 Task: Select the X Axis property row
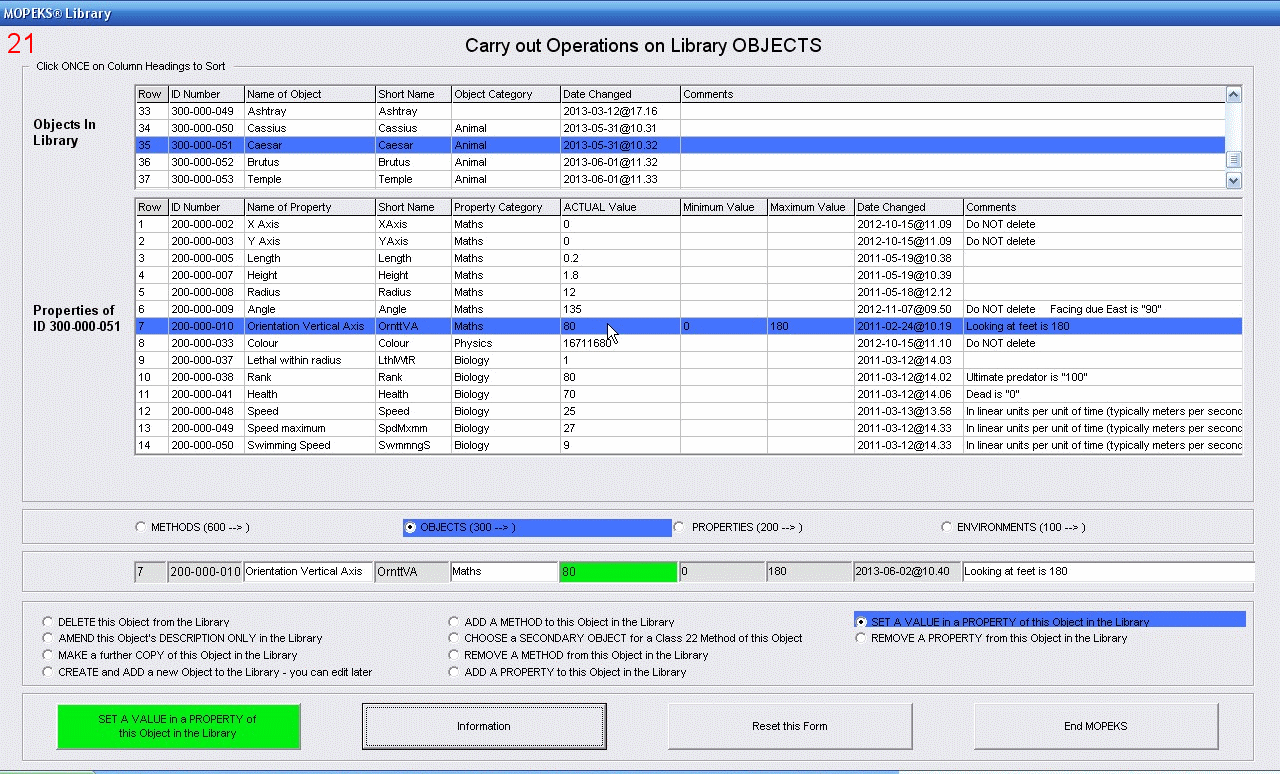[x=688, y=224]
